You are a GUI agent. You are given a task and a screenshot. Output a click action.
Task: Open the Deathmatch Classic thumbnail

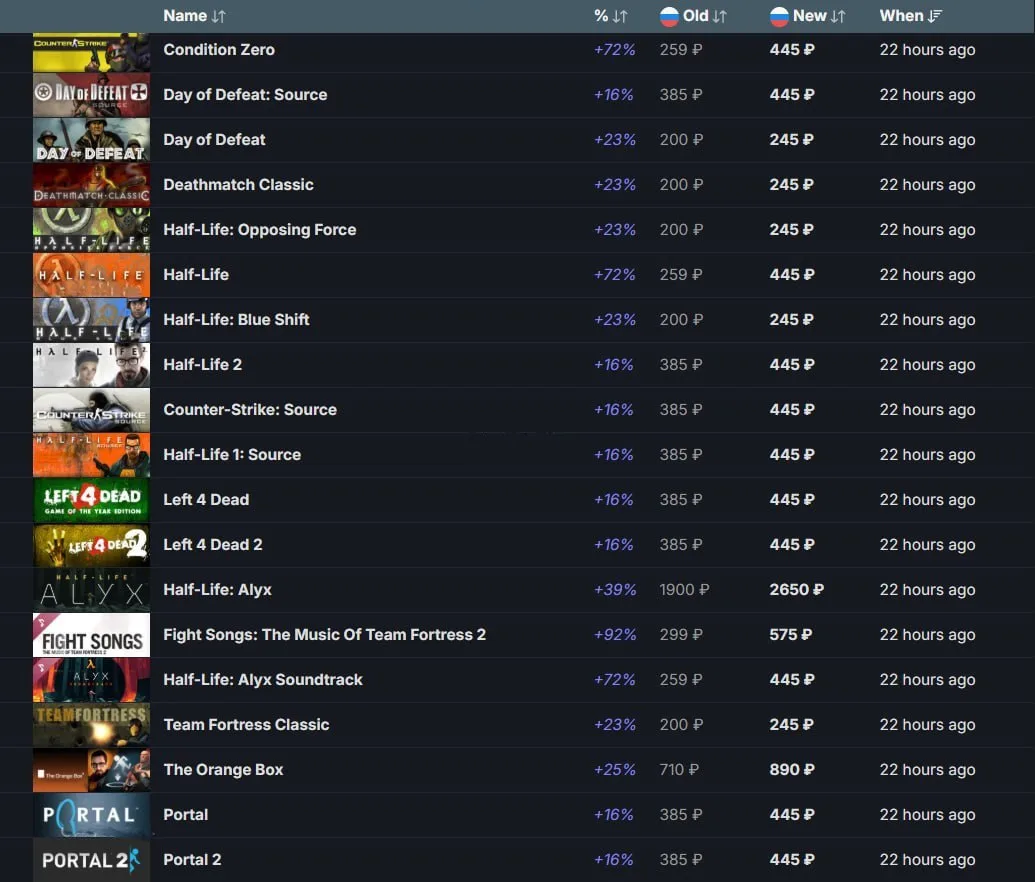click(92, 185)
